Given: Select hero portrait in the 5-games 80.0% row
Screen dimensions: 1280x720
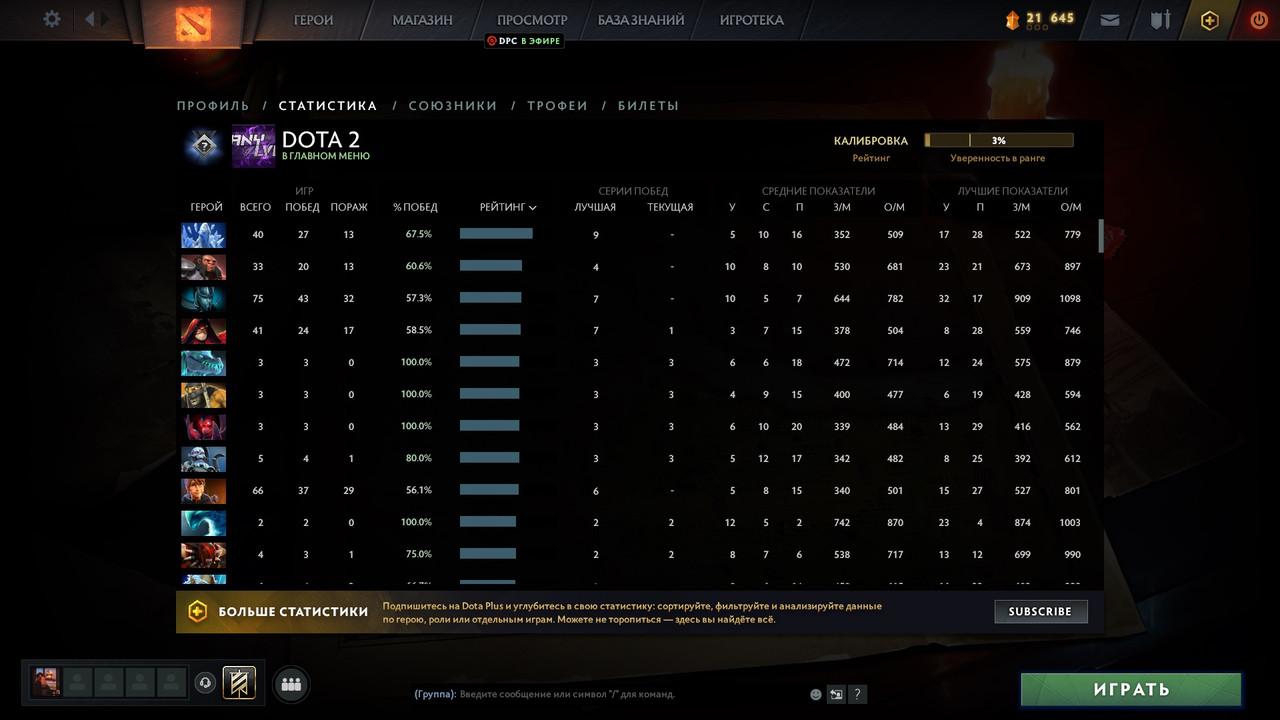Looking at the screenshot, I should coord(203,459).
